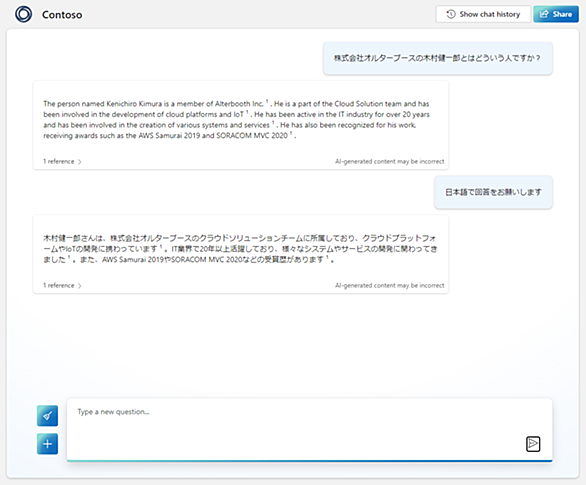Click citation 1 after IoT in English answer
This screenshot has height=485, width=586.
point(247,111)
